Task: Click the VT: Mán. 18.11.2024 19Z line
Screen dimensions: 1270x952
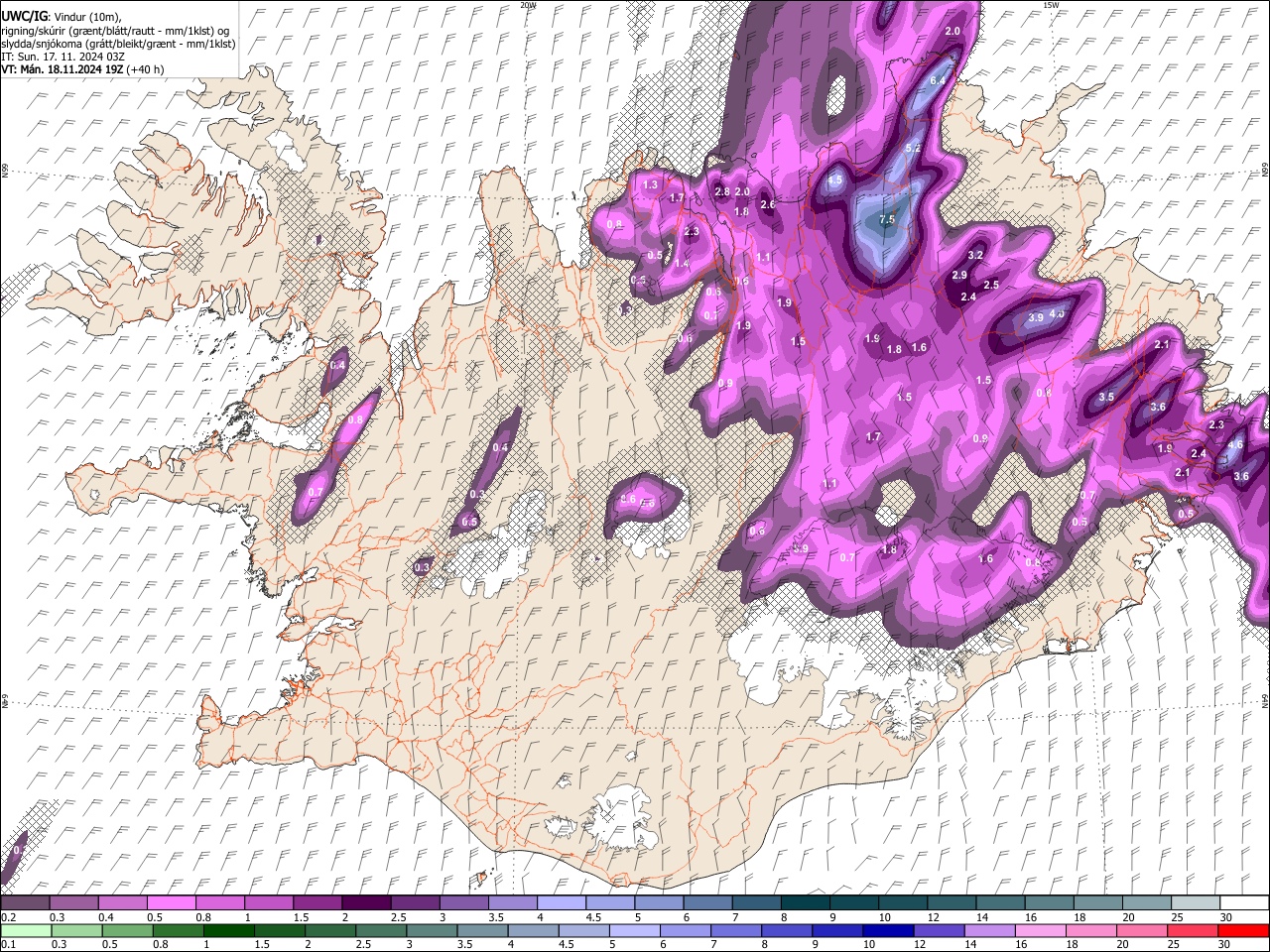Action: click(82, 69)
